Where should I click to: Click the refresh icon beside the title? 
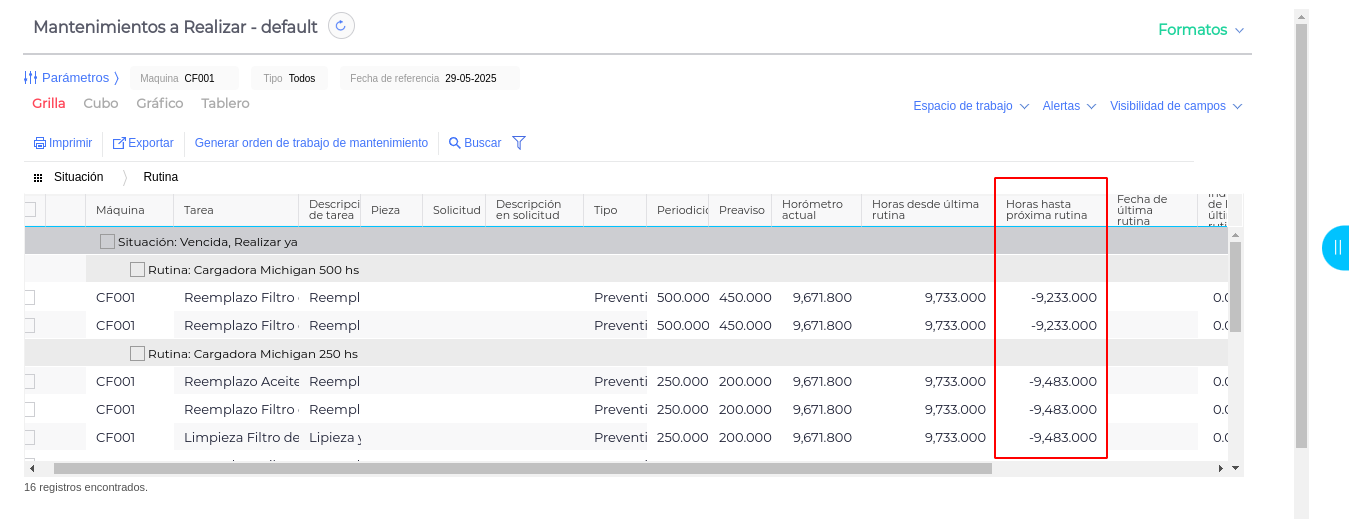coord(341,26)
